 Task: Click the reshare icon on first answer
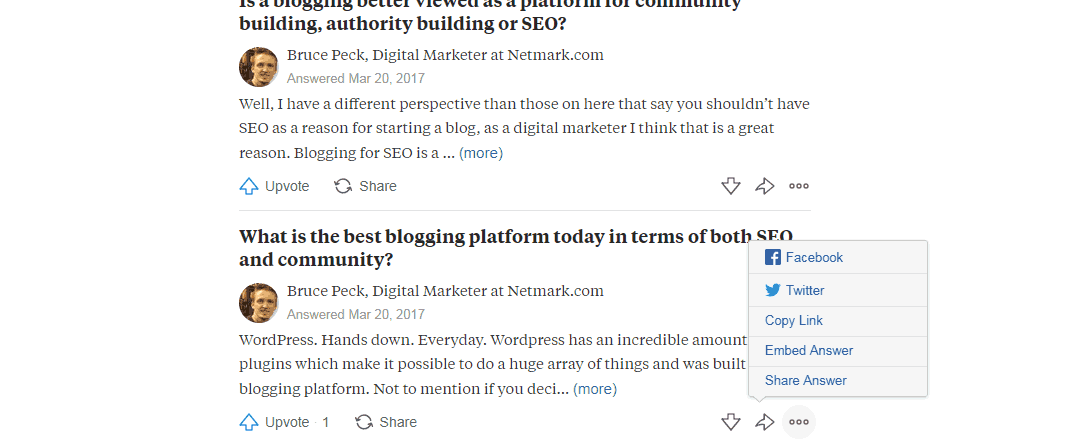pyautogui.click(x=343, y=186)
